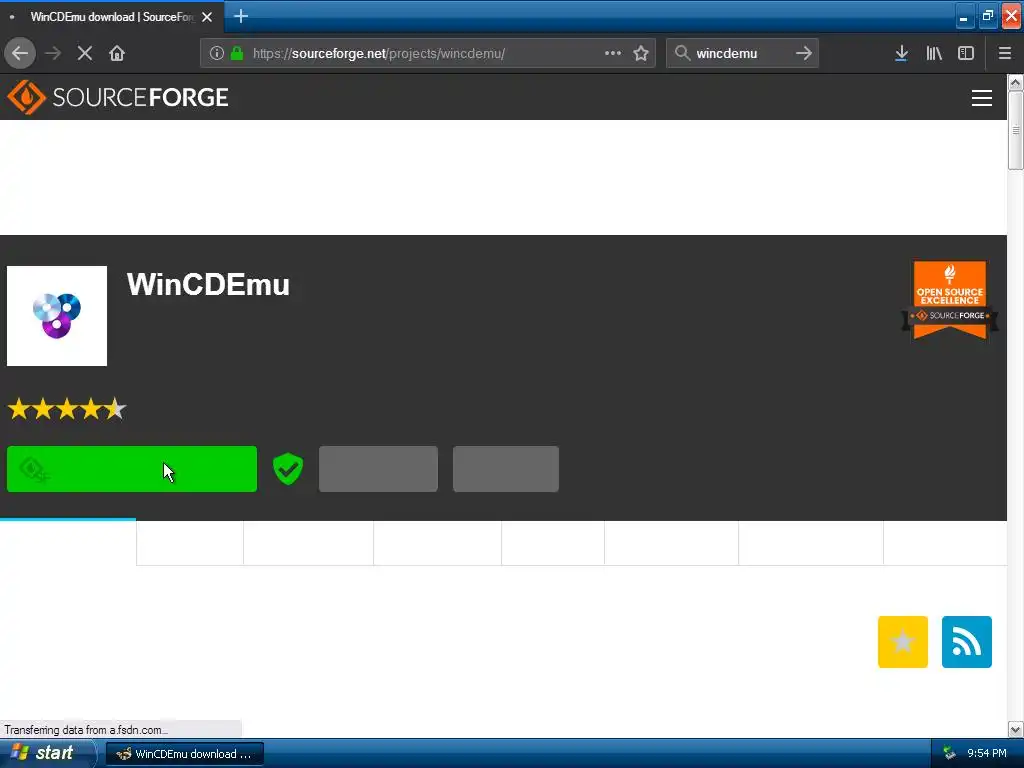Click the five-star rating of WinCDEmu
1024x768 pixels.
67,409
